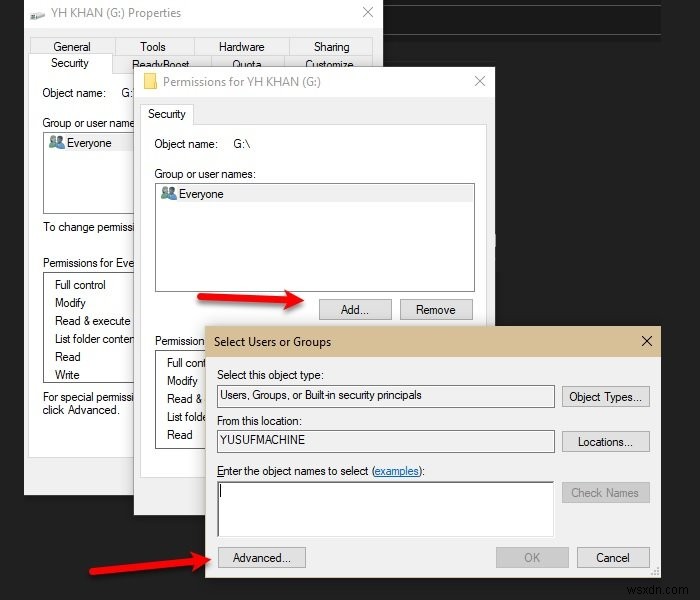The width and height of the screenshot is (700, 600).
Task: Open the Sharing tab in Properties window
Action: pos(331,46)
